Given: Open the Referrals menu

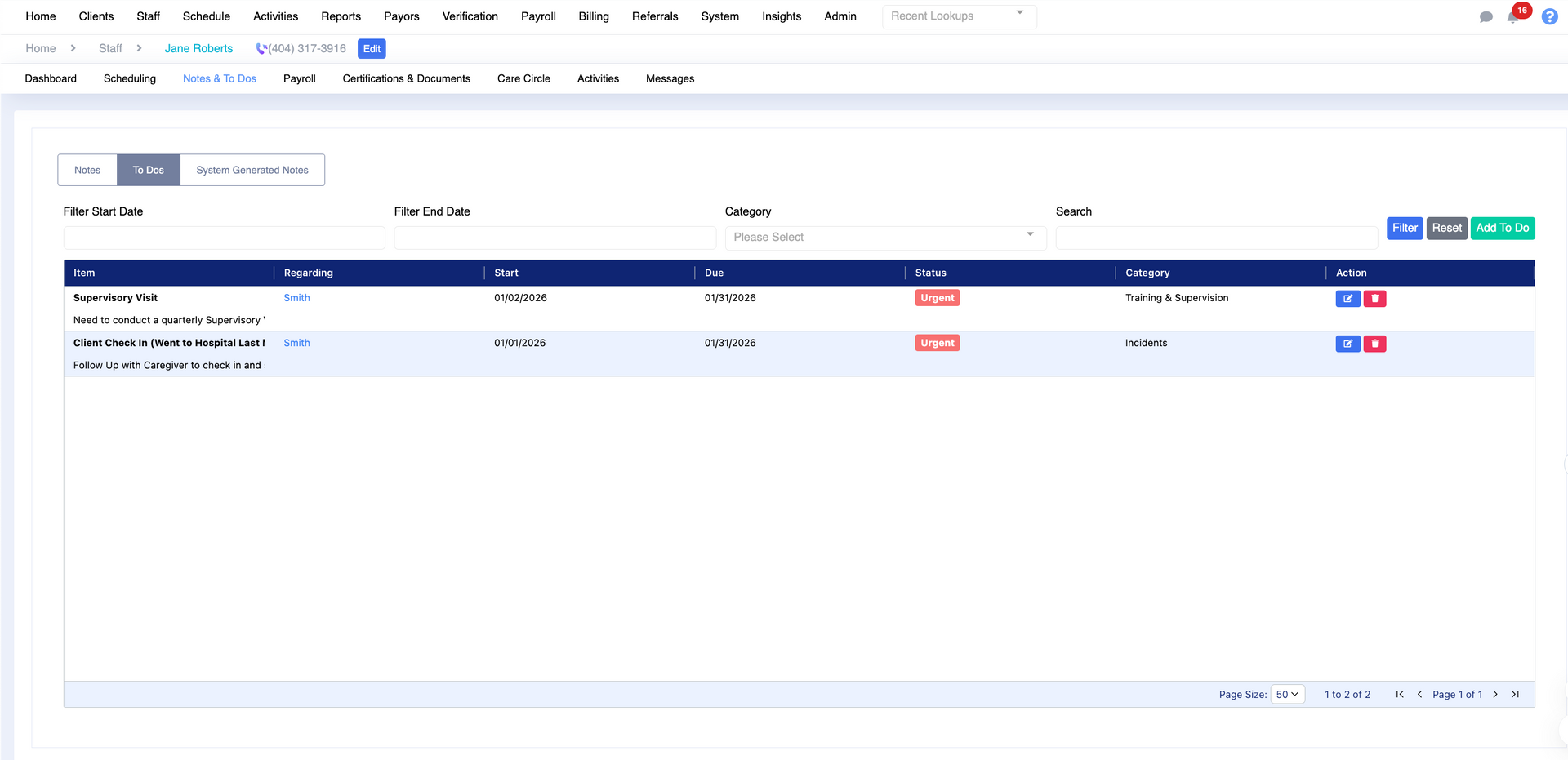Looking at the screenshot, I should (x=655, y=16).
